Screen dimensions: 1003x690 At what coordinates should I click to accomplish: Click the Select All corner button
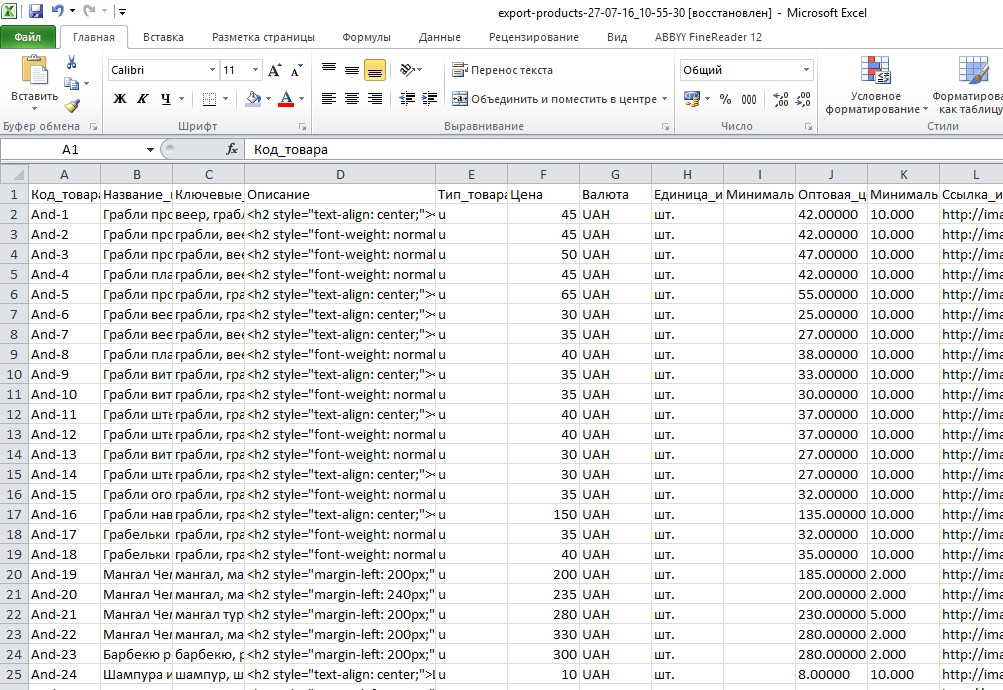coord(14,175)
